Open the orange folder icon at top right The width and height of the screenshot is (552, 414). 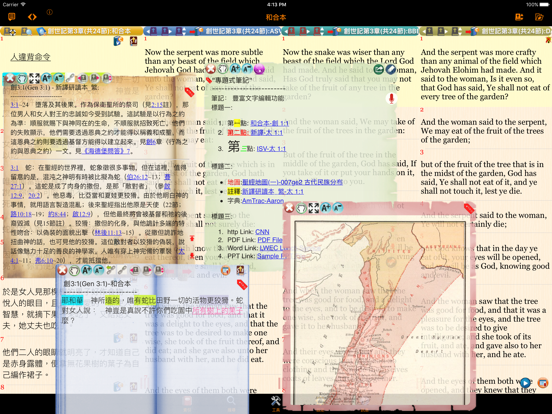click(539, 17)
